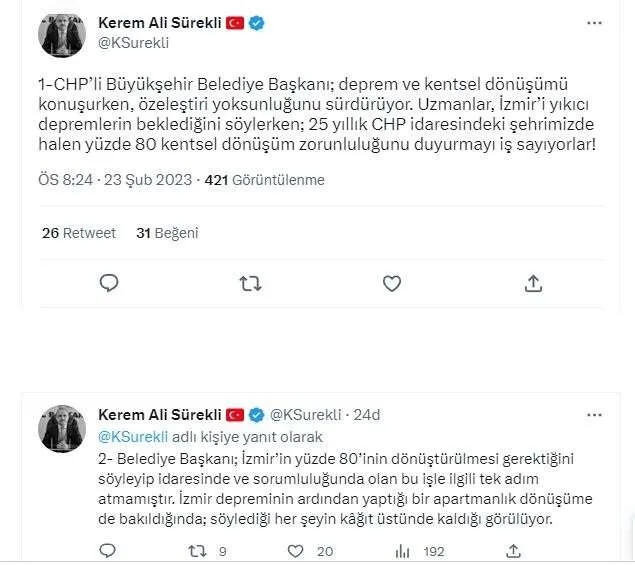Share the second tweet
Viewport: 635px width, 565px height.
pos(513,551)
